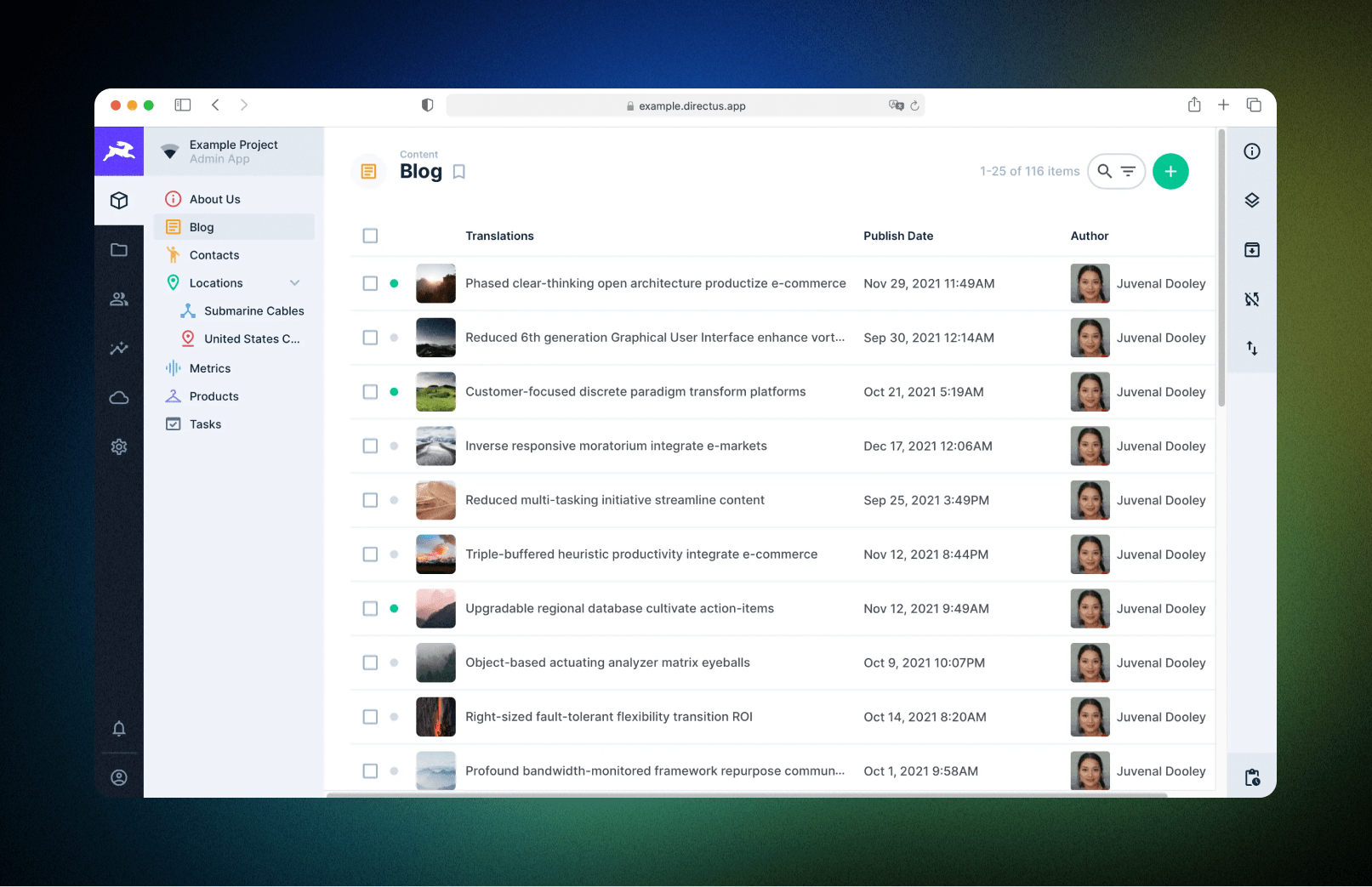
Task: Open the Settings gear module
Action: tap(119, 447)
